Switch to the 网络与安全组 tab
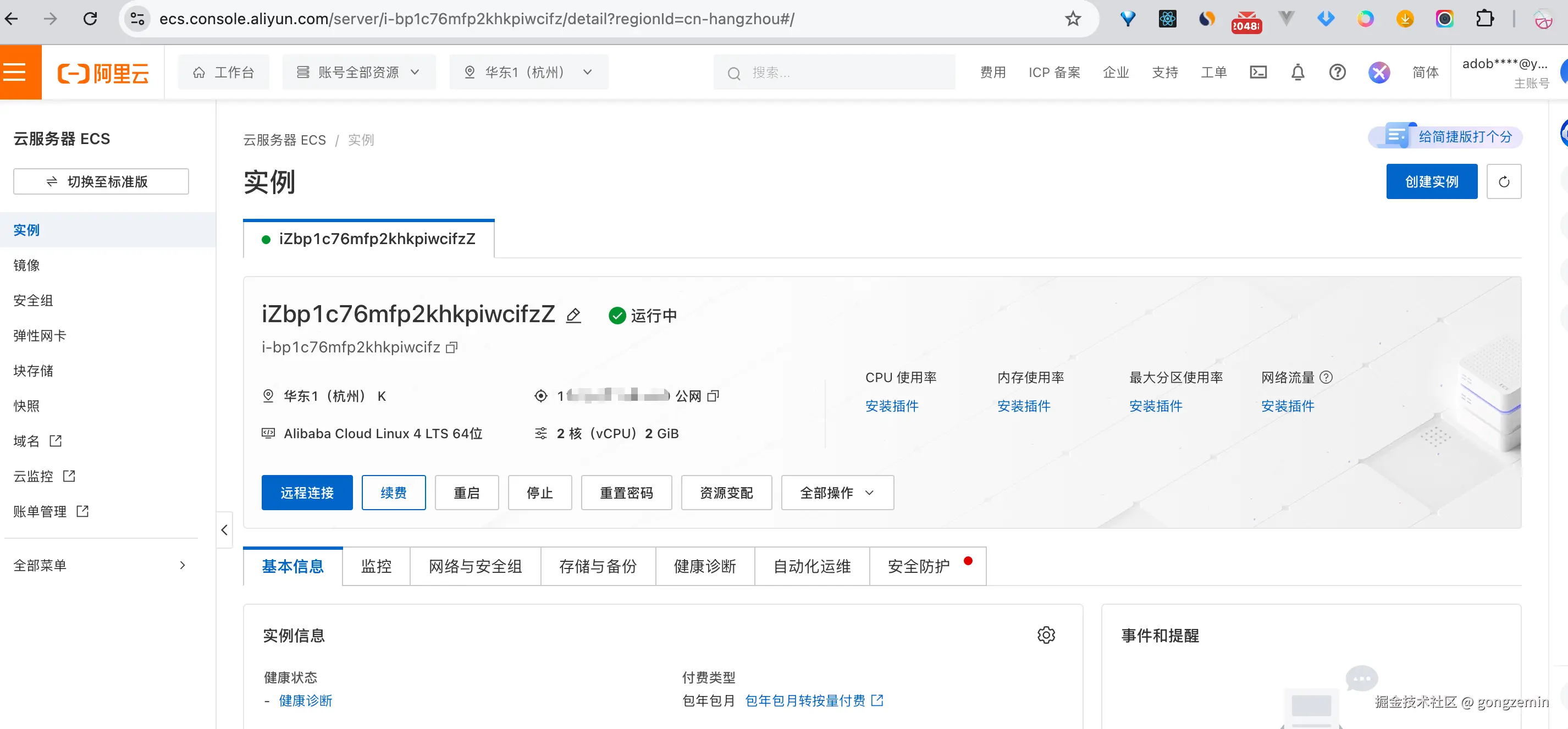1568x729 pixels. tap(475, 566)
